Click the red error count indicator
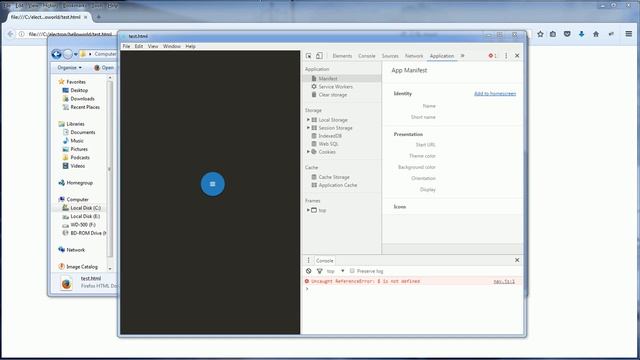 point(492,56)
